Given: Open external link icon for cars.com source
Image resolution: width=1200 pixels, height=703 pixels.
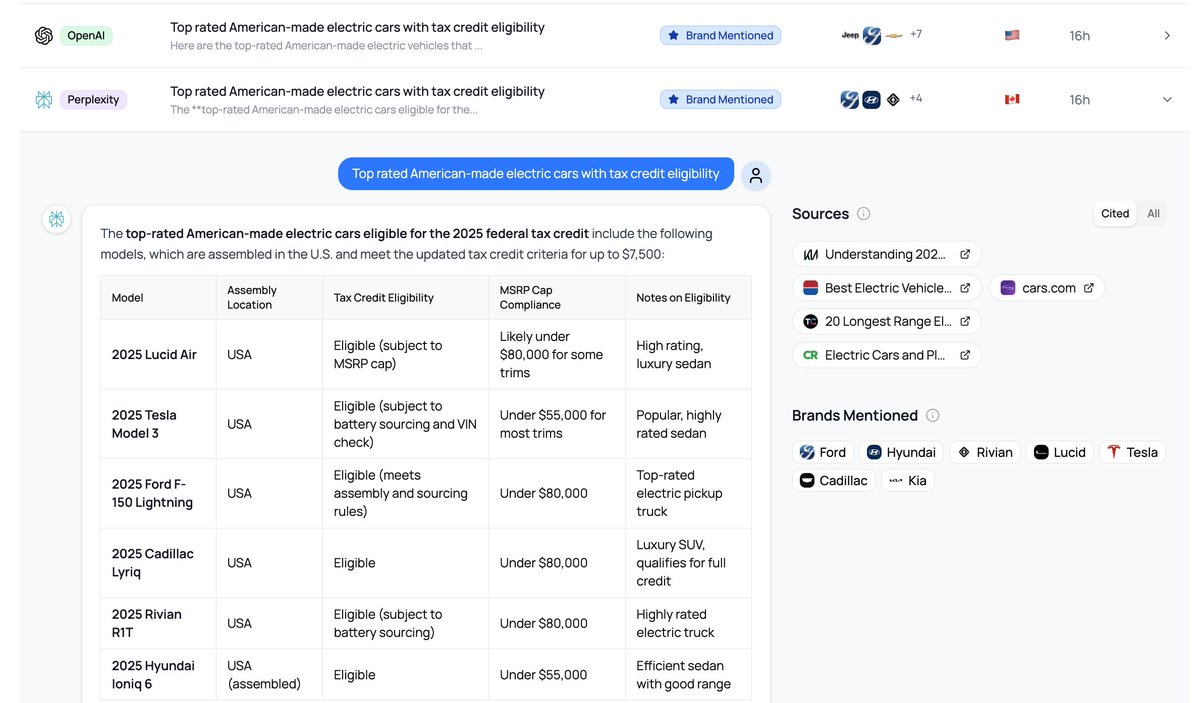Looking at the screenshot, I should click(1089, 288).
